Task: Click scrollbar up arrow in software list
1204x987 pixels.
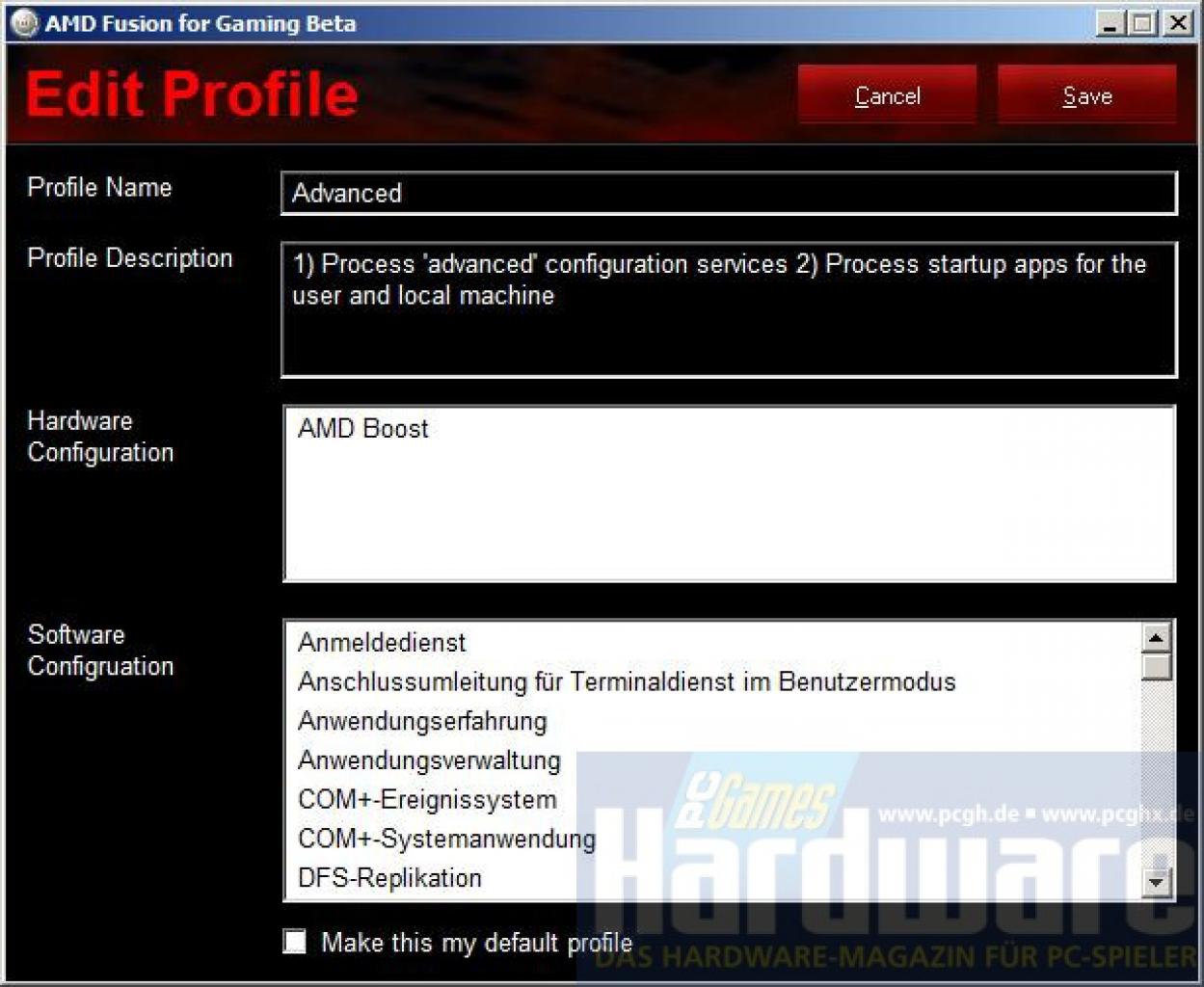Action: 1156,637
